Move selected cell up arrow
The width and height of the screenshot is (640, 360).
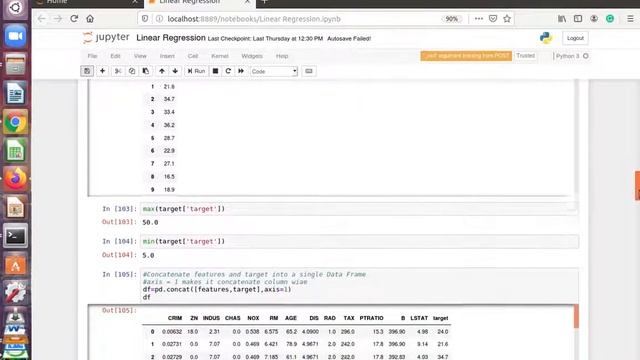point(162,71)
